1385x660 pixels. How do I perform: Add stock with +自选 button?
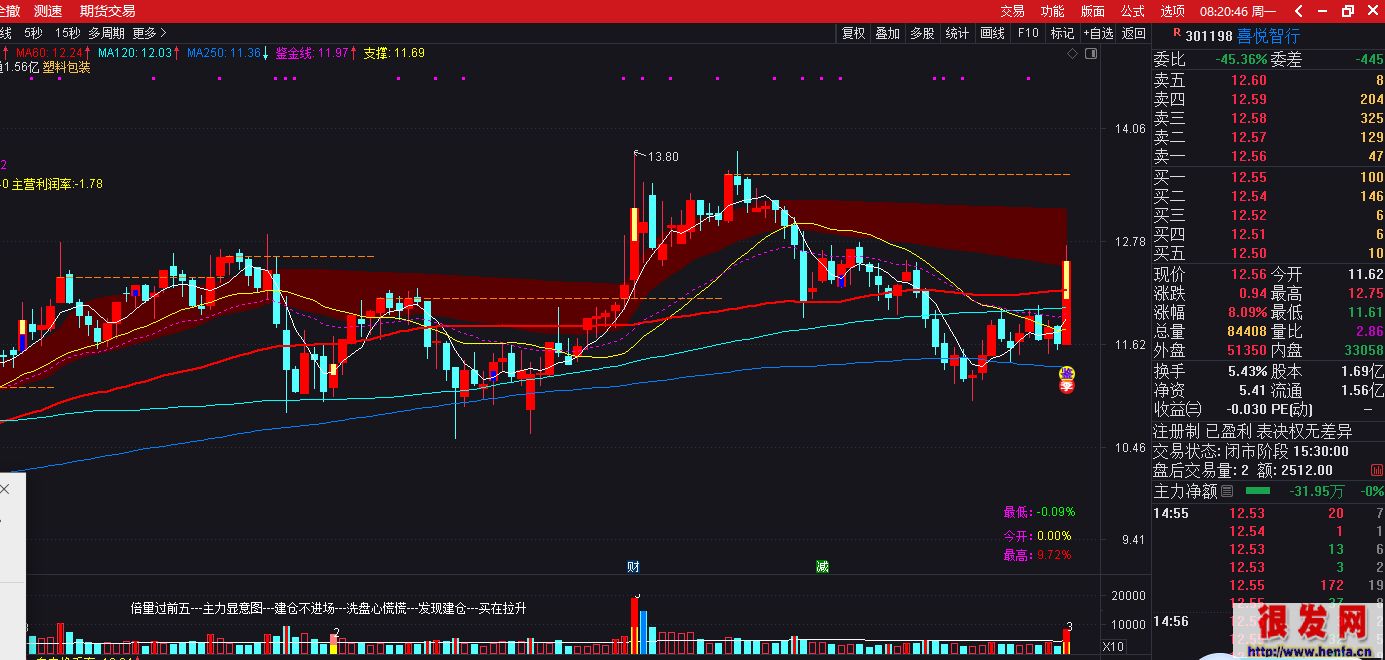(x=1097, y=33)
